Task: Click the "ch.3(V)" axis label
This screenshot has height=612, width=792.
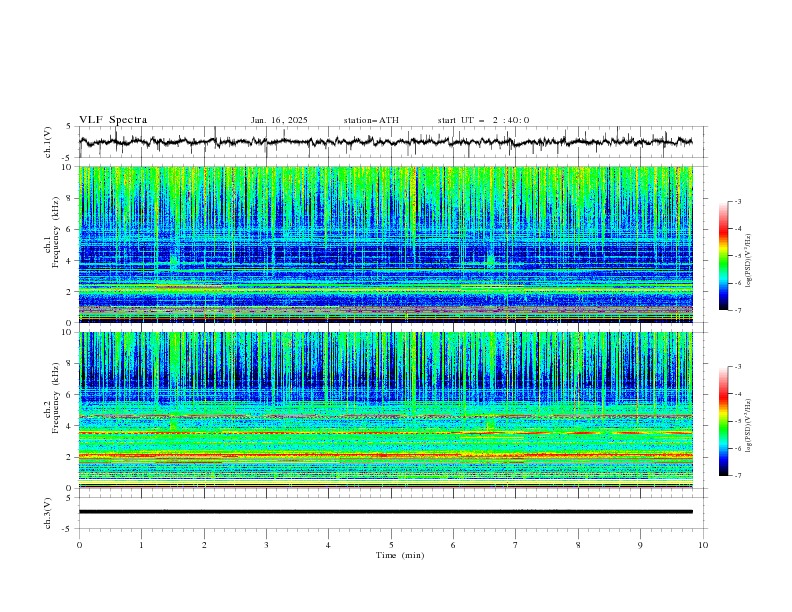Action: tap(48, 513)
